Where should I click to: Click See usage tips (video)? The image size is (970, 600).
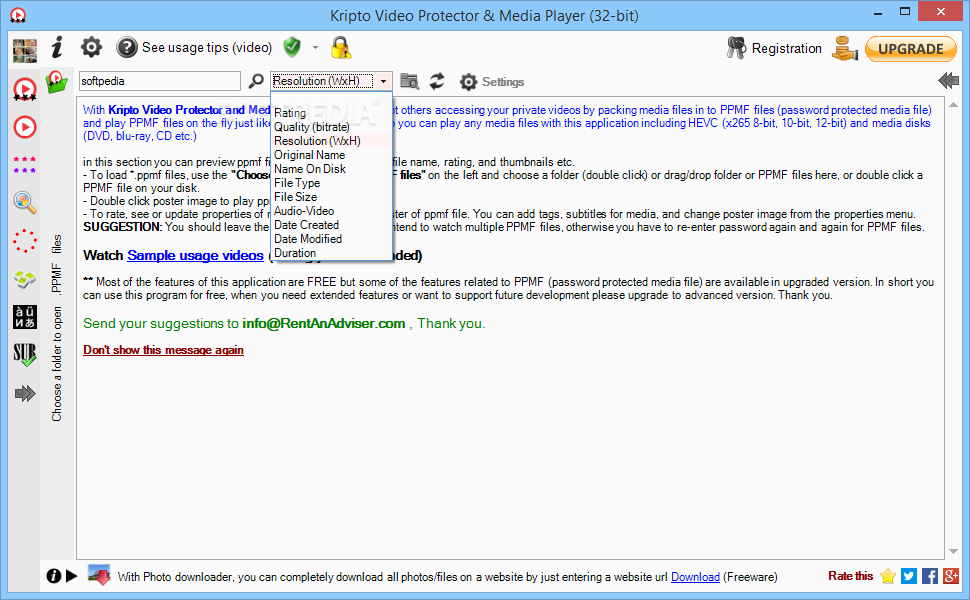(207, 48)
